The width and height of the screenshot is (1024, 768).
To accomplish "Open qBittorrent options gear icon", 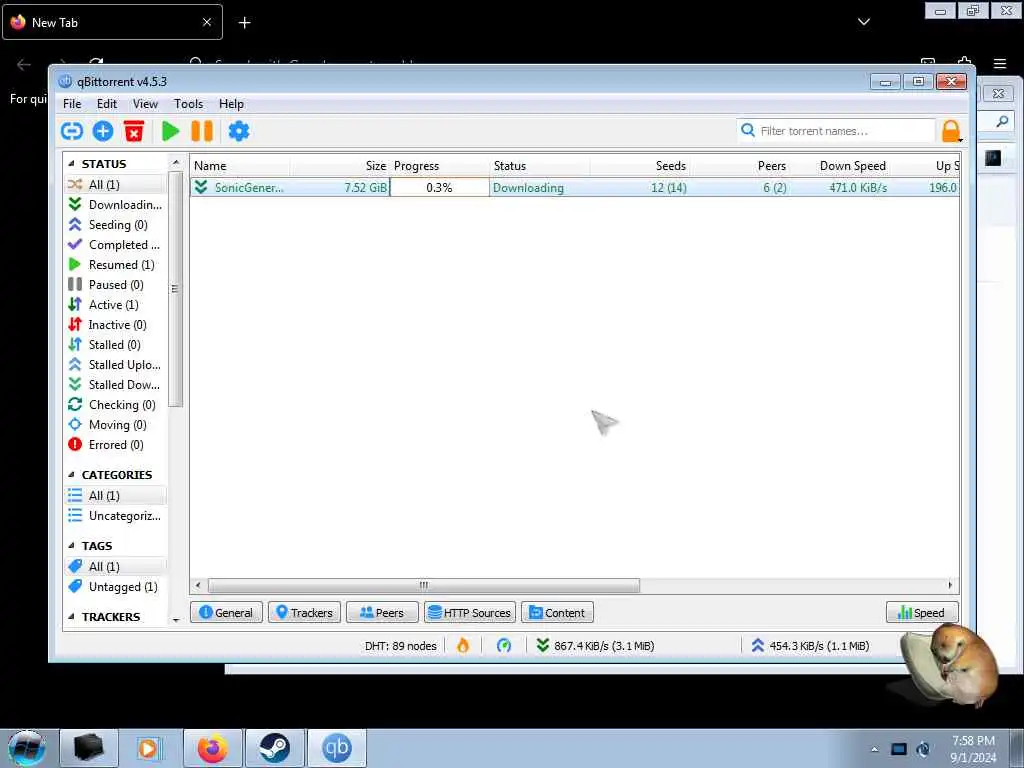I will (x=239, y=131).
